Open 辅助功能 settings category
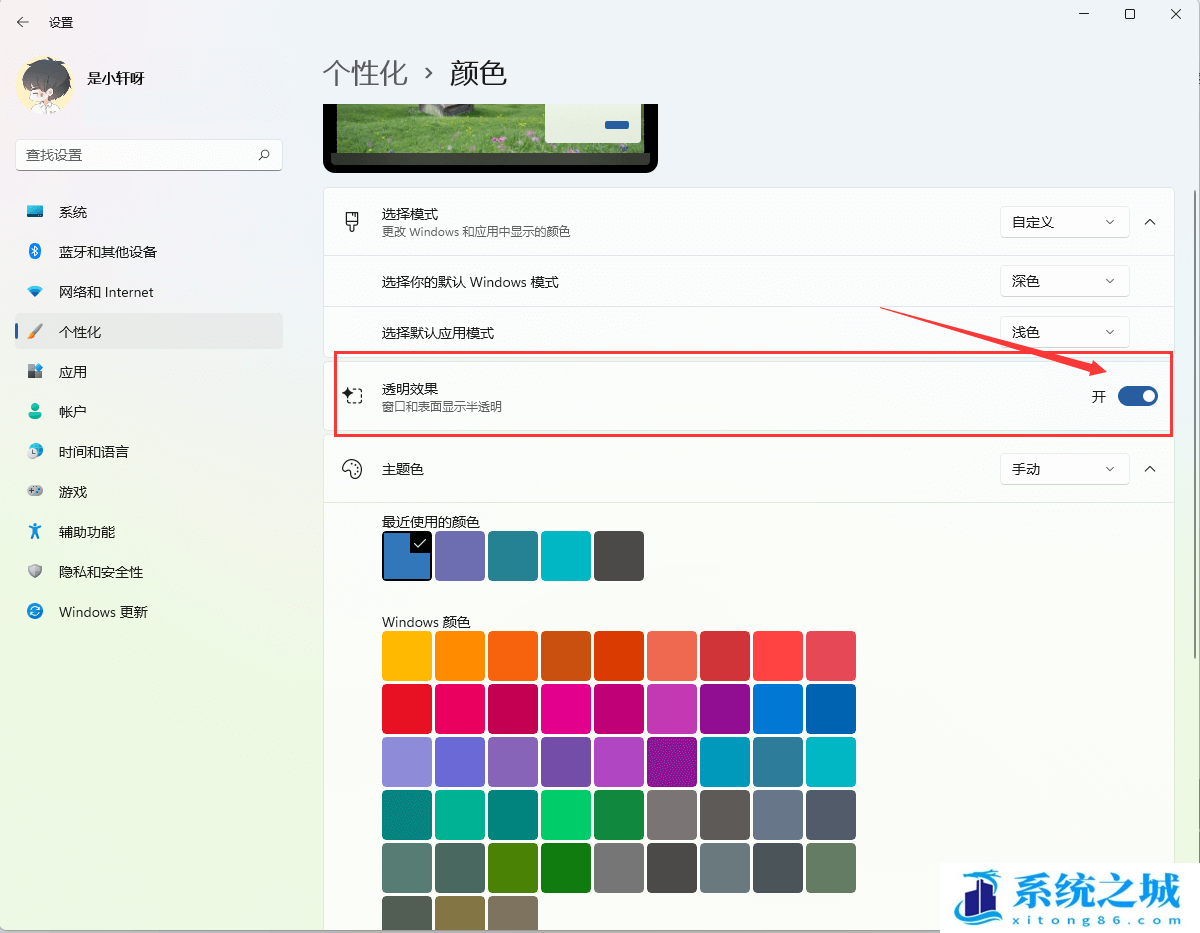 (149, 532)
